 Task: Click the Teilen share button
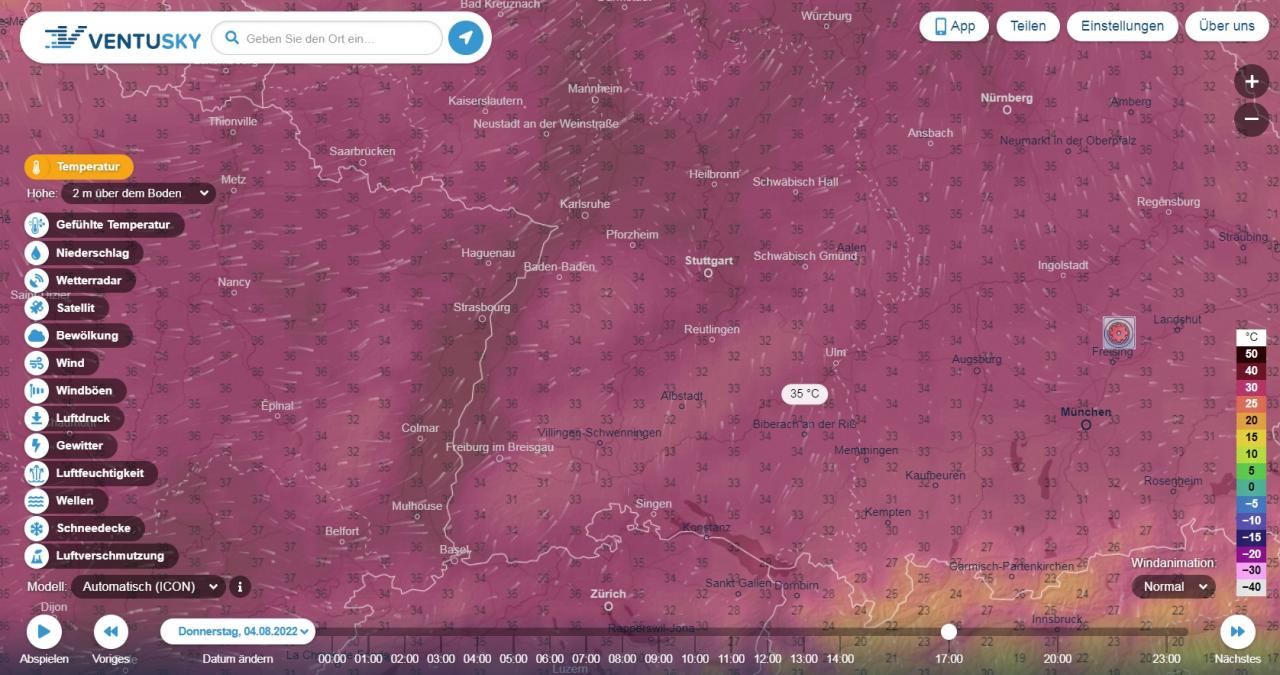click(1027, 26)
